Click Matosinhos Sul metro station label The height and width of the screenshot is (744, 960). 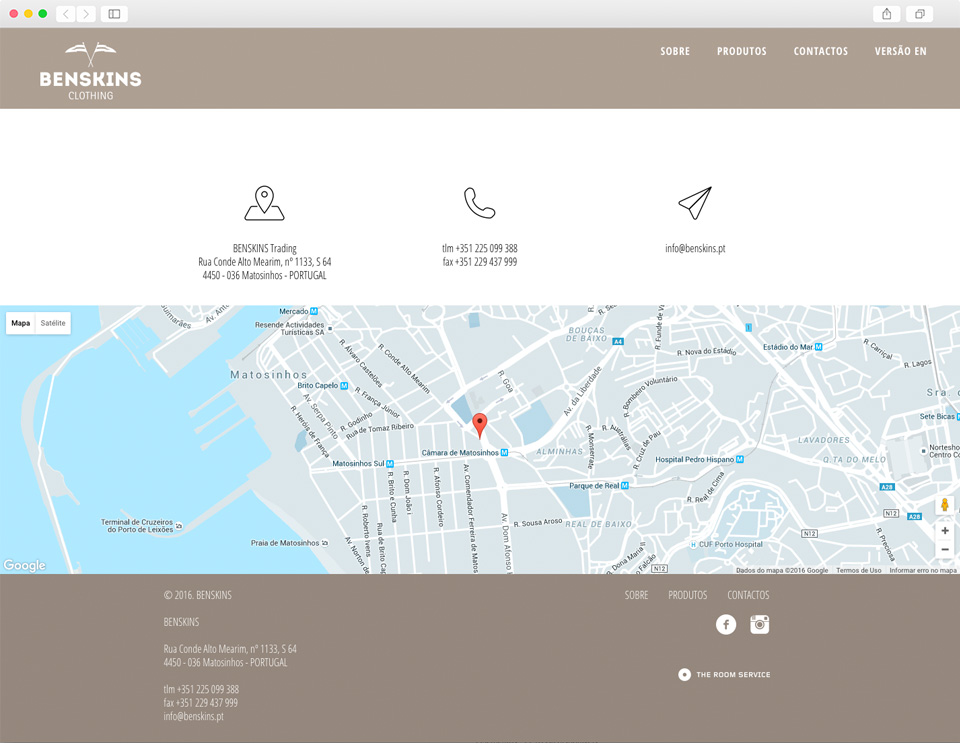tap(362, 464)
